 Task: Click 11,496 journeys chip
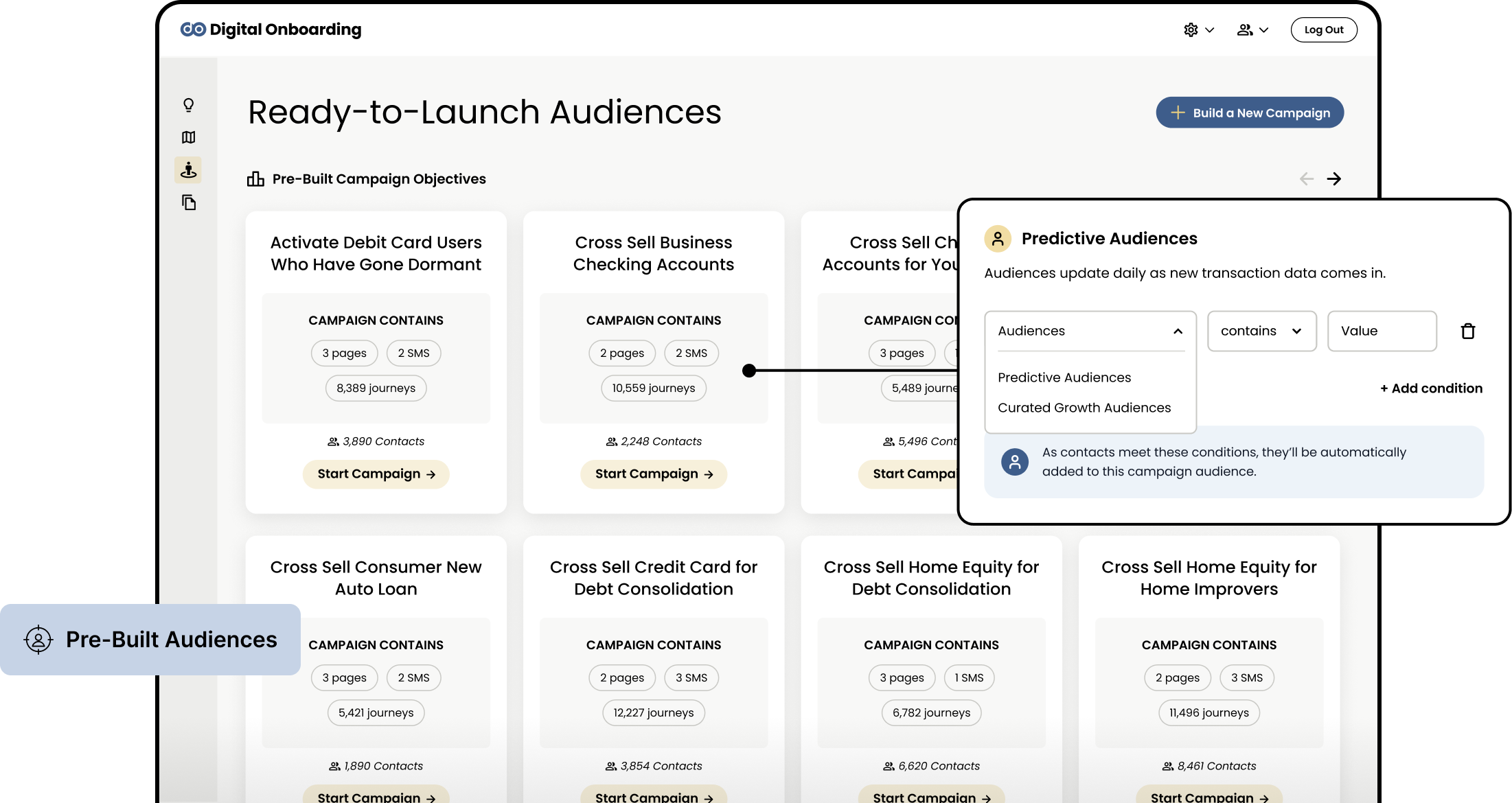(1209, 713)
